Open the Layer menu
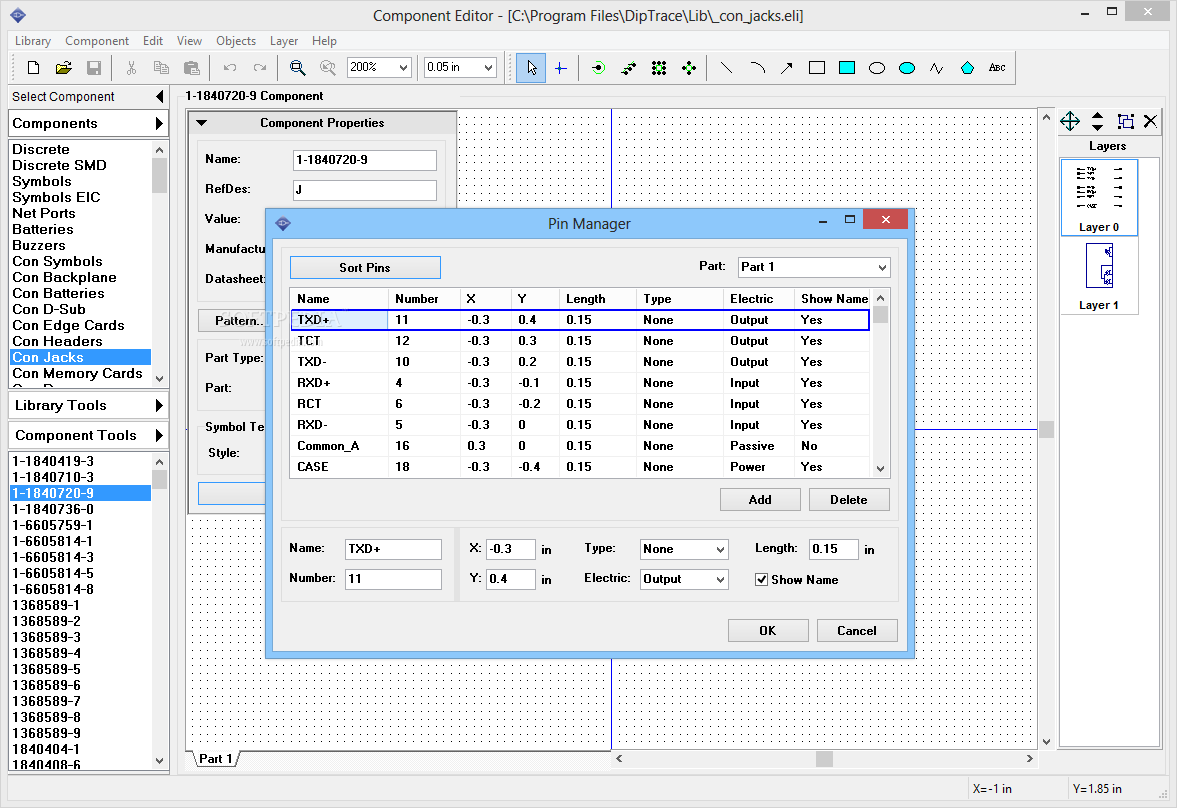The height and width of the screenshot is (808, 1177). click(284, 41)
